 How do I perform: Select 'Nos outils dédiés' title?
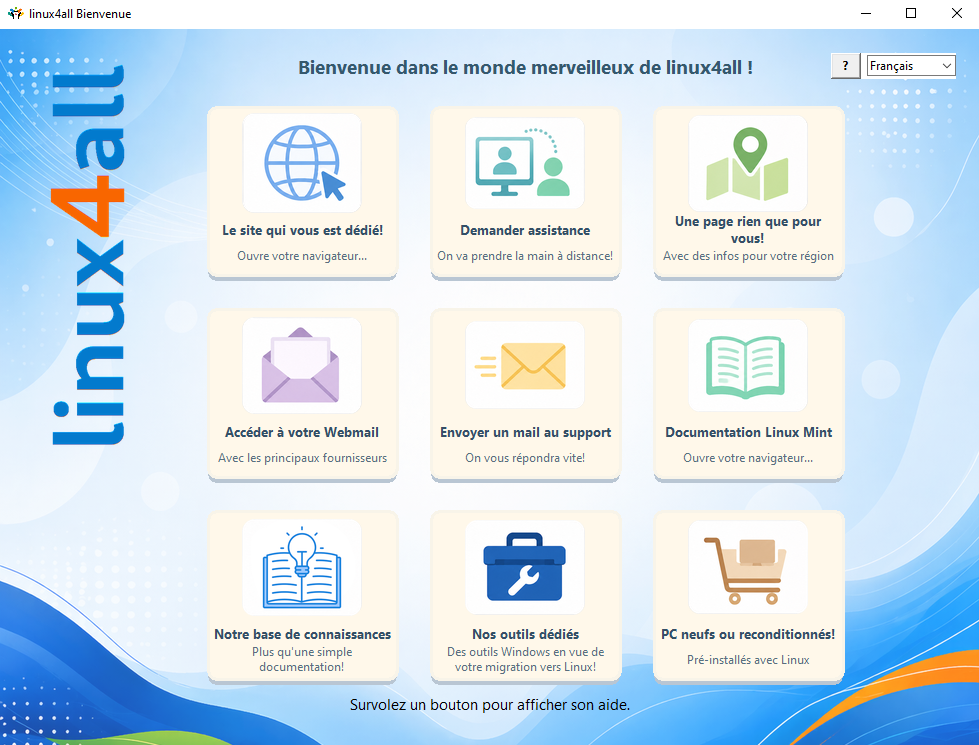pyautogui.click(x=525, y=634)
